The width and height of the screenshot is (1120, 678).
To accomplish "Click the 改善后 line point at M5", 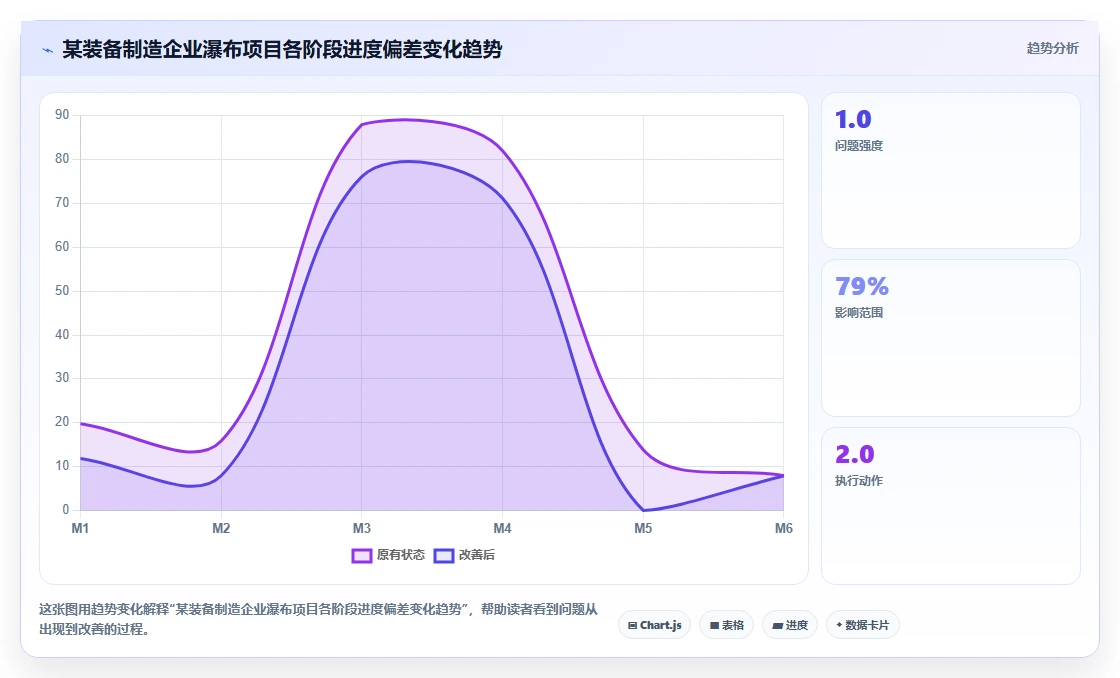I will click(643, 510).
